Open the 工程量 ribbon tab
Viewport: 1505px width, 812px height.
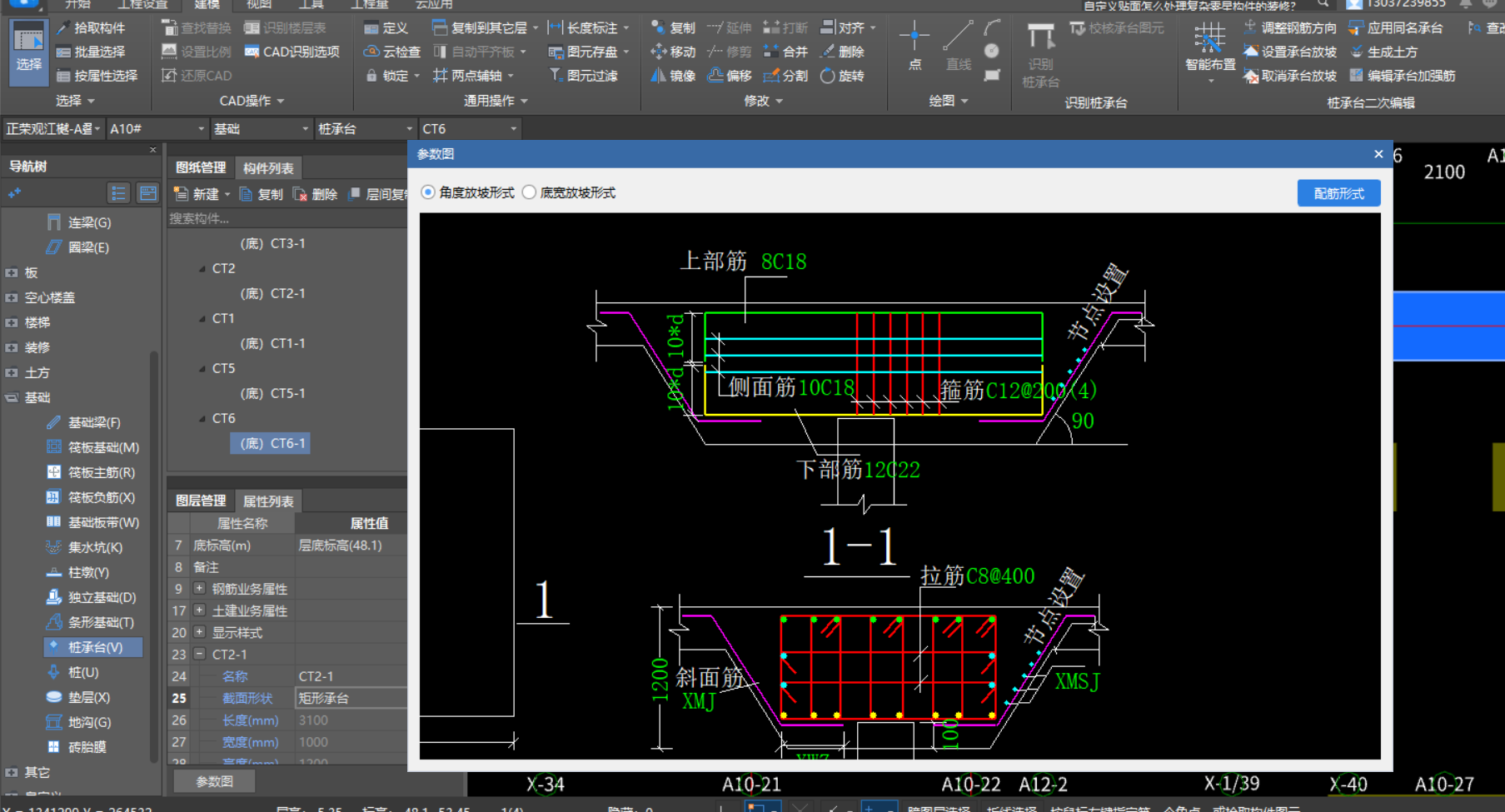coord(370,4)
